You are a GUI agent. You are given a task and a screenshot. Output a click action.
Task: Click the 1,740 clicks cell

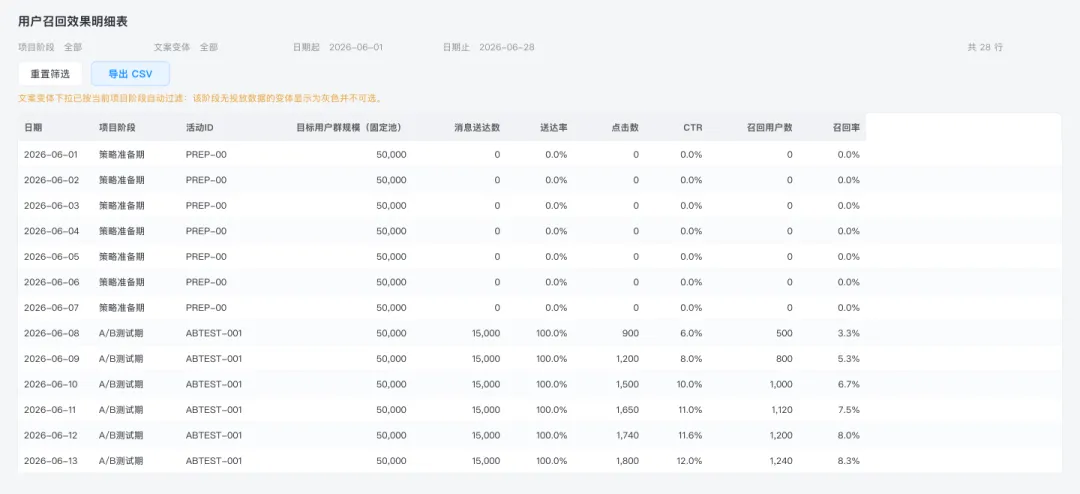(x=626, y=435)
